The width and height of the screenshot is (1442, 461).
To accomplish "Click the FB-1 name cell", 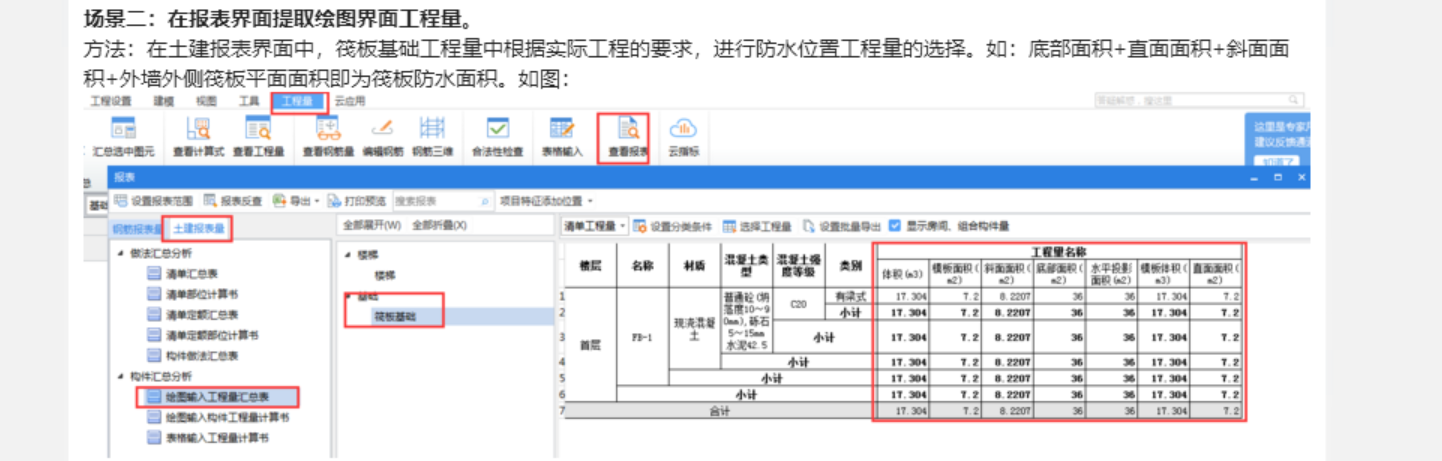I will click(x=642, y=337).
